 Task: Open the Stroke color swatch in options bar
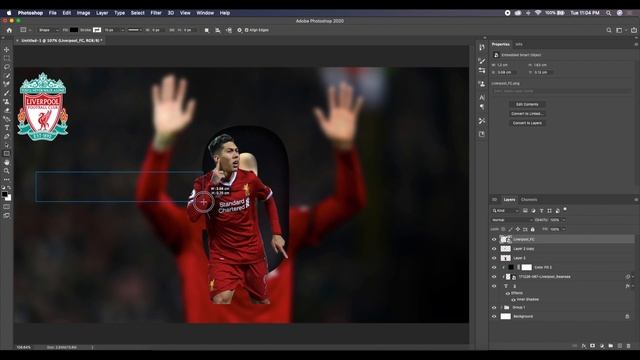click(x=97, y=30)
